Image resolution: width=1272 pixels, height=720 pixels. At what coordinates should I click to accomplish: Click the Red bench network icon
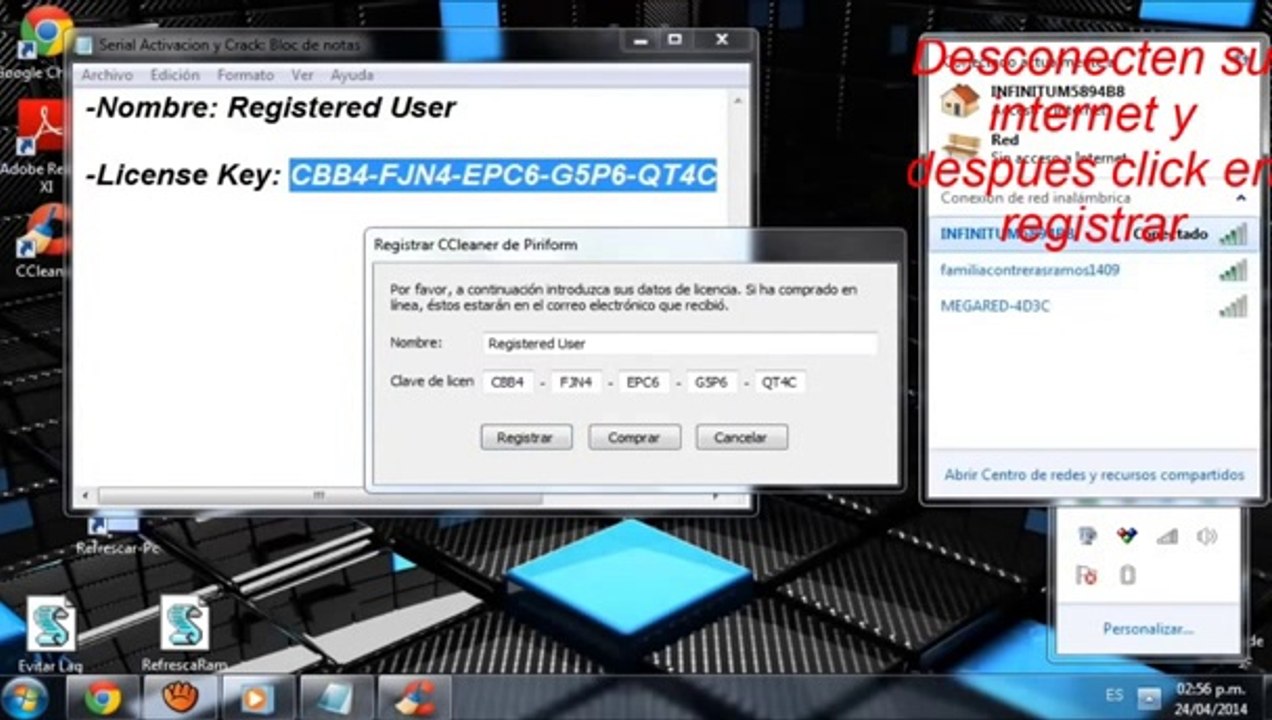click(x=960, y=146)
